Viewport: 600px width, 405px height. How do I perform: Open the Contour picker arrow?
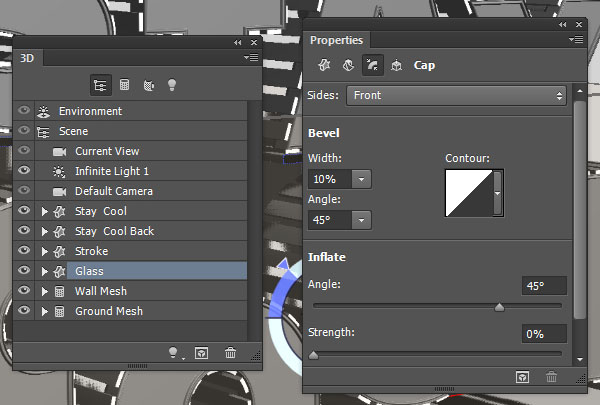[x=497, y=193]
